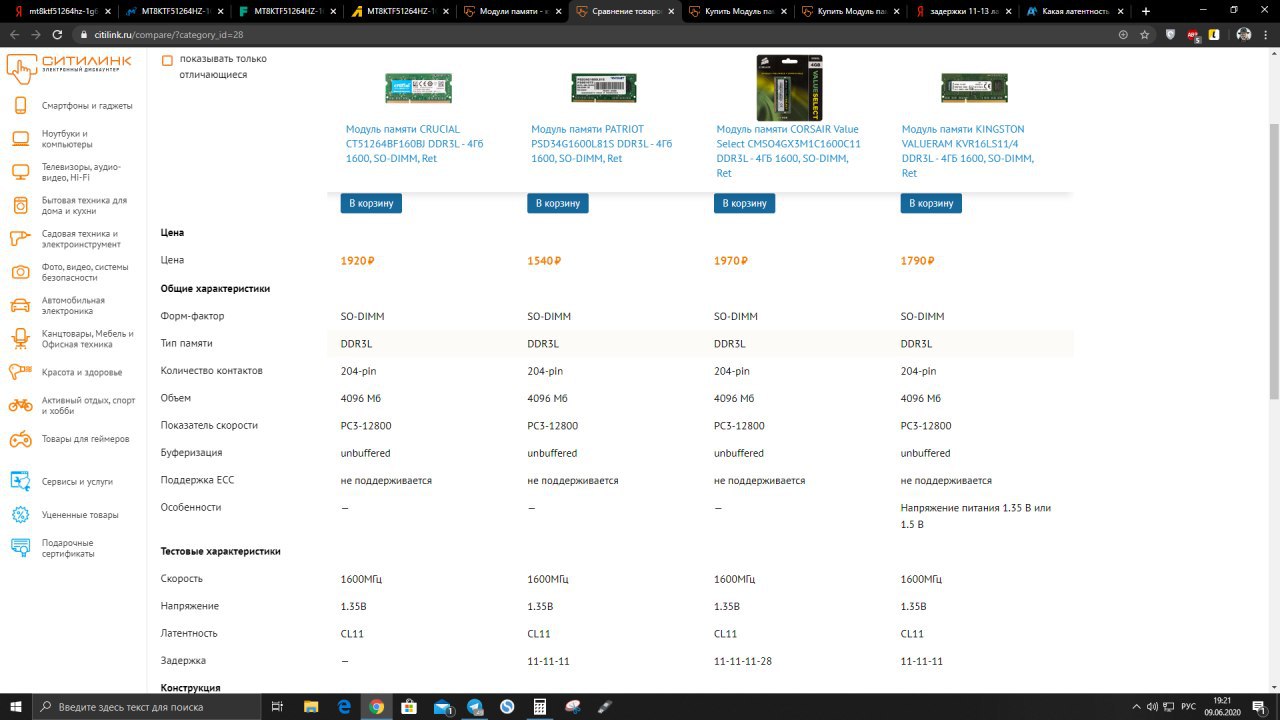Open the Windows notification center icon

[1257, 707]
